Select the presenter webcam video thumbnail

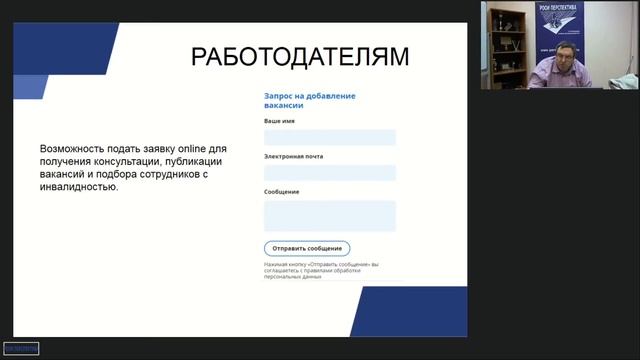tap(559, 45)
